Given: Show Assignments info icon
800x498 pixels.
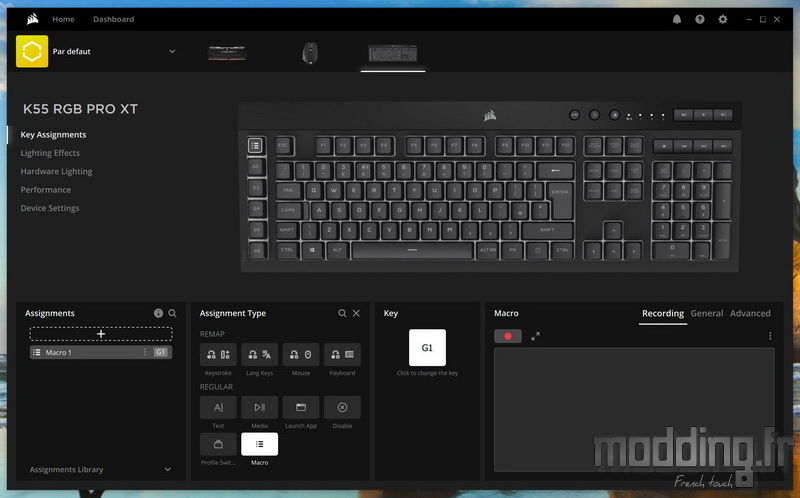Looking at the screenshot, I should coord(158,313).
